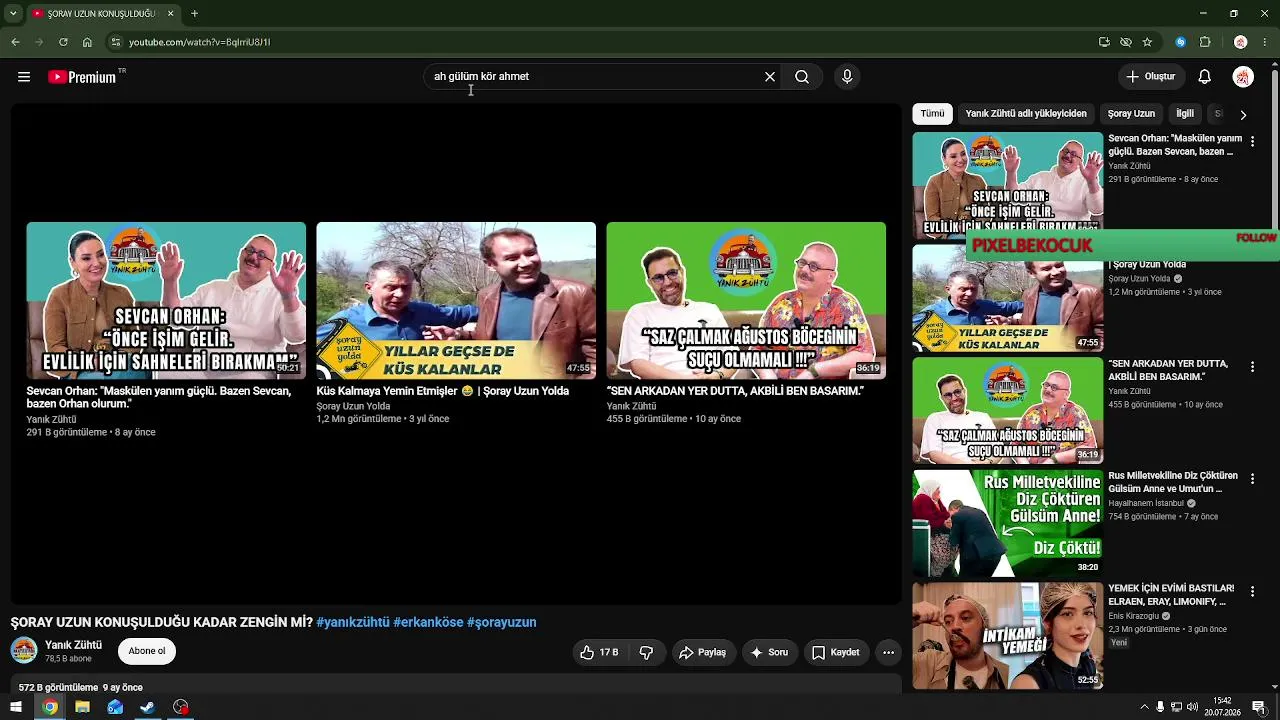Open the YouTube hamburger guide menu
This screenshot has width=1280, height=720.
[x=24, y=77]
